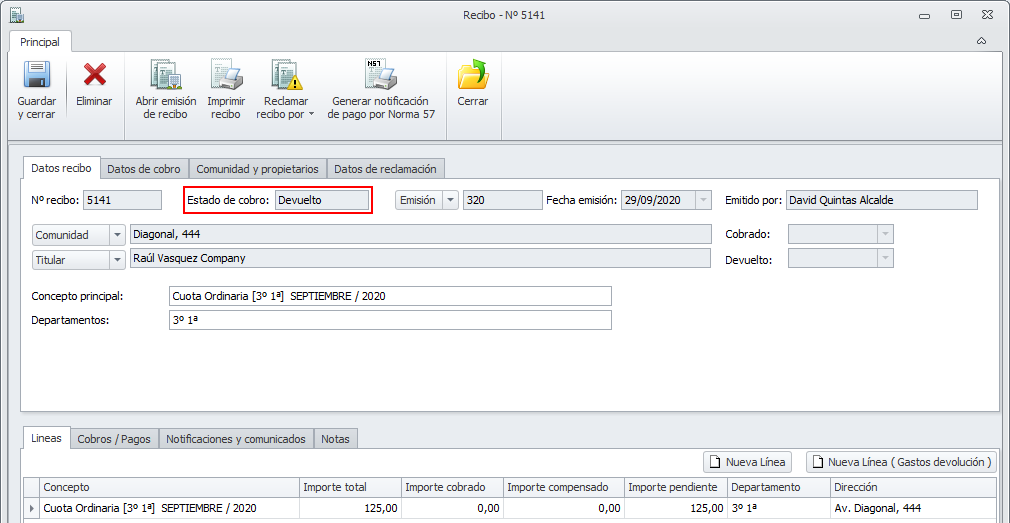The height and width of the screenshot is (523, 1010).
Task: Click the Importe compensado column header
Action: click(x=564, y=488)
